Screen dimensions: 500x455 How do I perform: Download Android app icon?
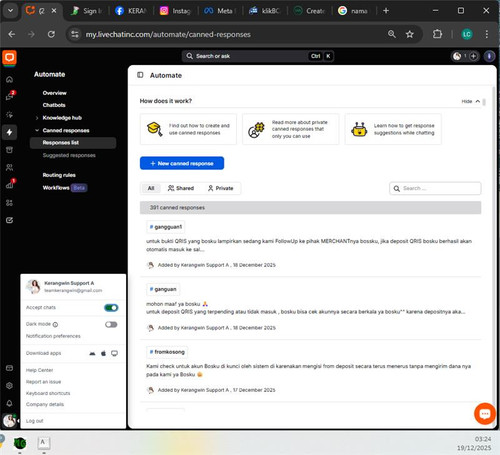click(x=92, y=353)
